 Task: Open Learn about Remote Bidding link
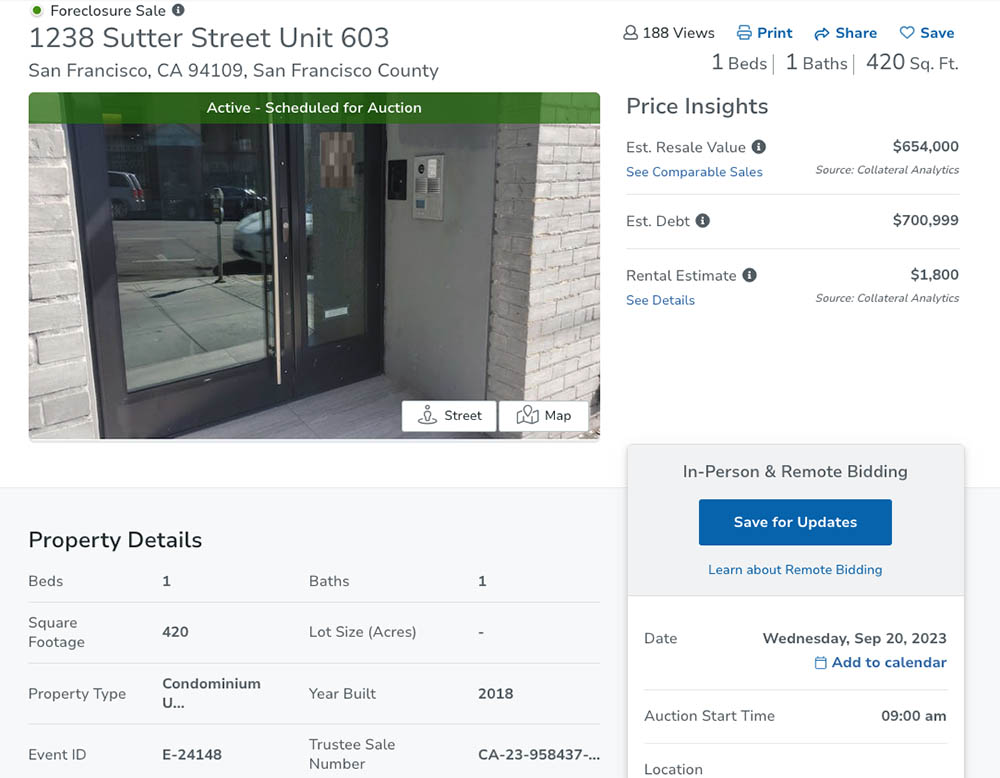tap(795, 569)
